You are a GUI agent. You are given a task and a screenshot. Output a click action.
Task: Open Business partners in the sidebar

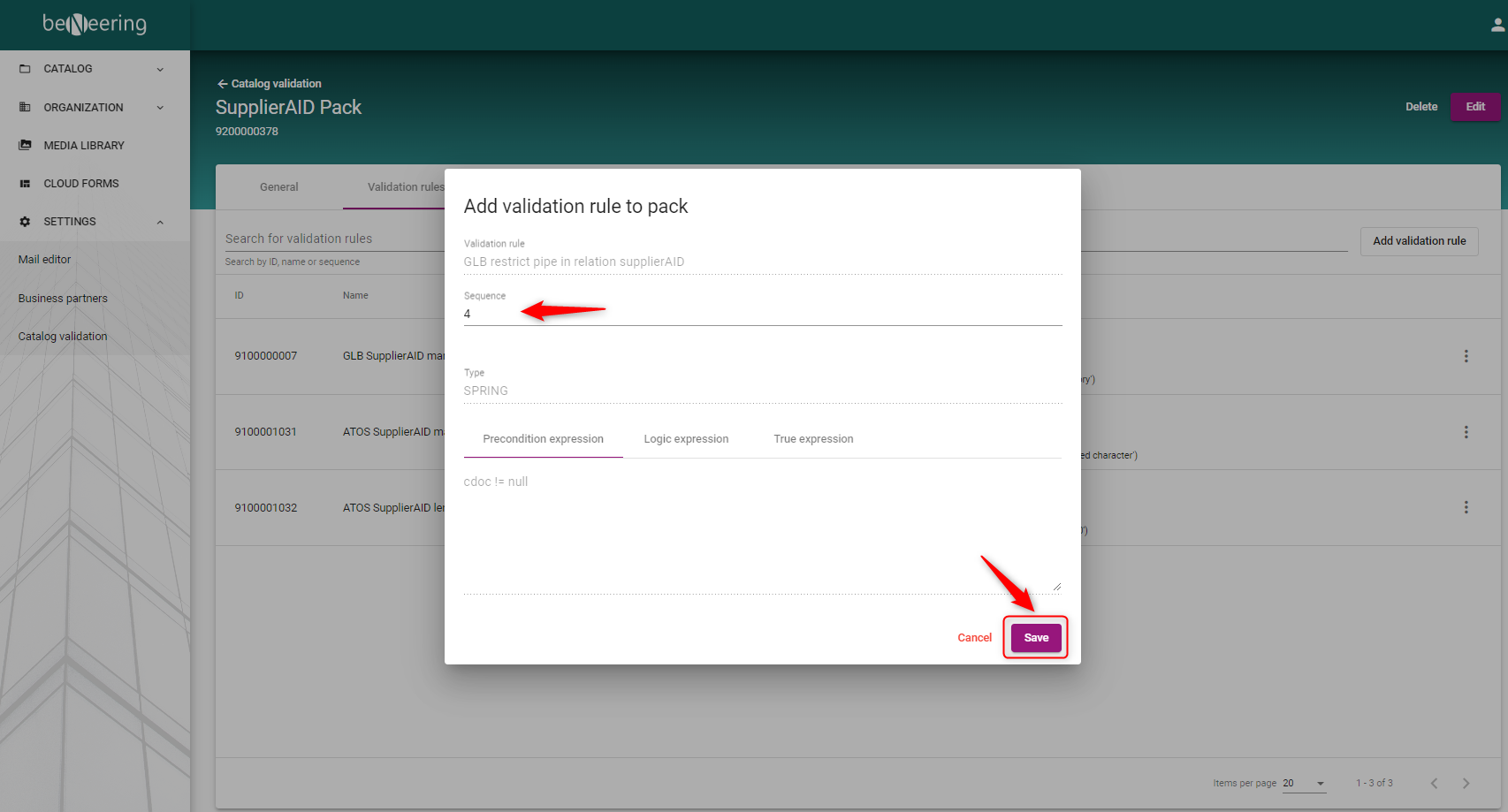coord(63,299)
